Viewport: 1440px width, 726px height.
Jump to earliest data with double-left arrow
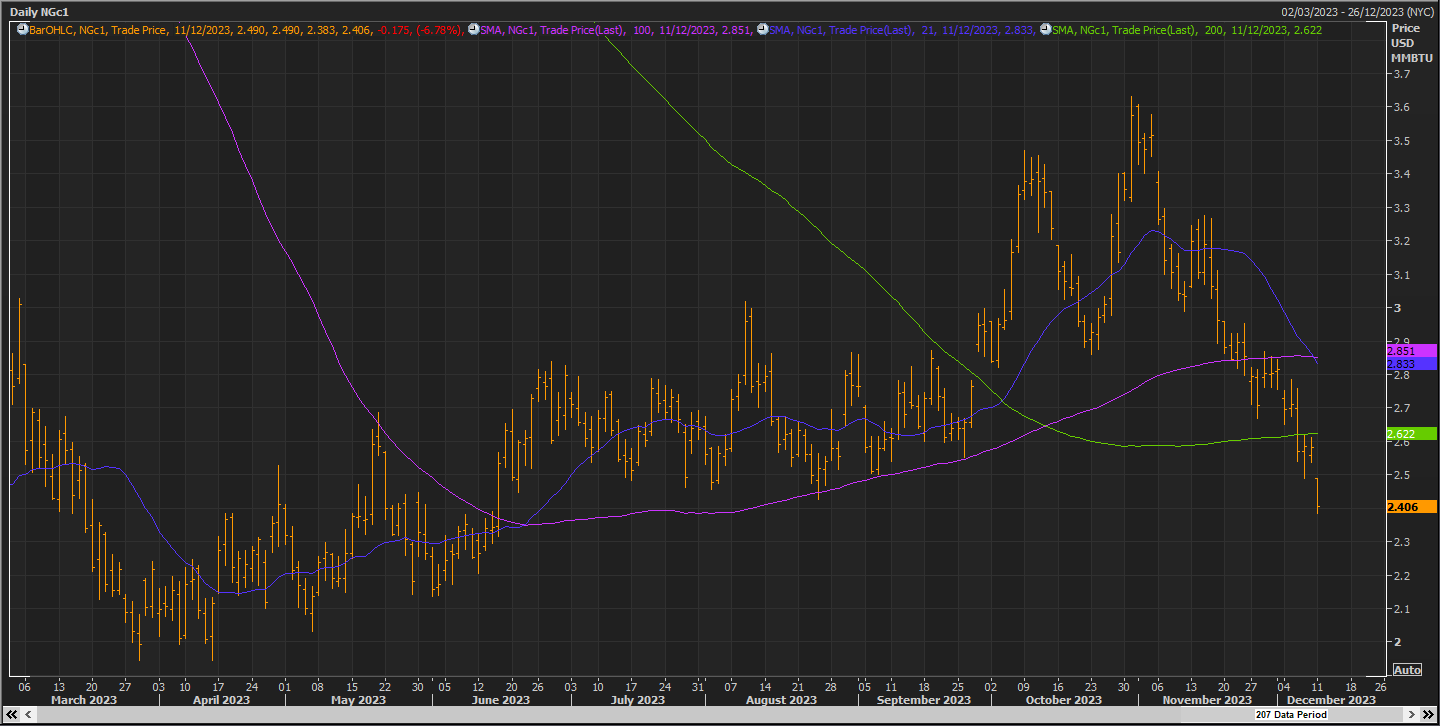pos(12,715)
